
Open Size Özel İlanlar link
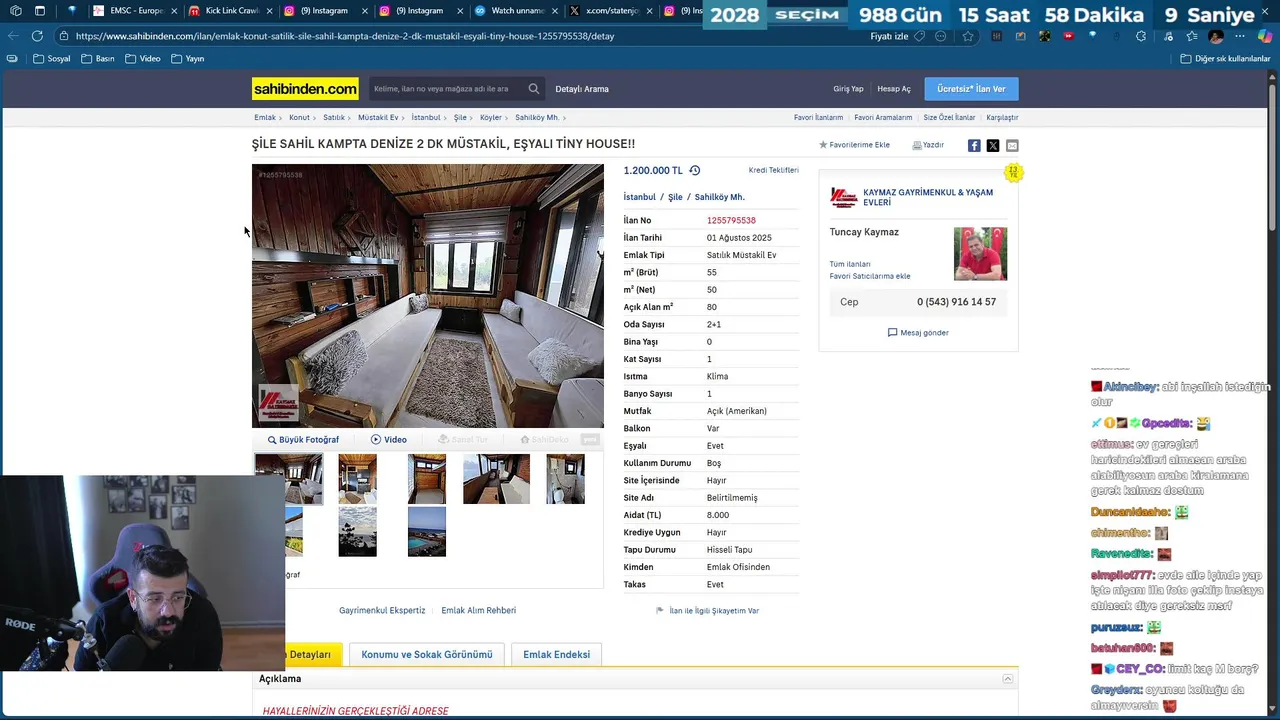click(x=949, y=118)
